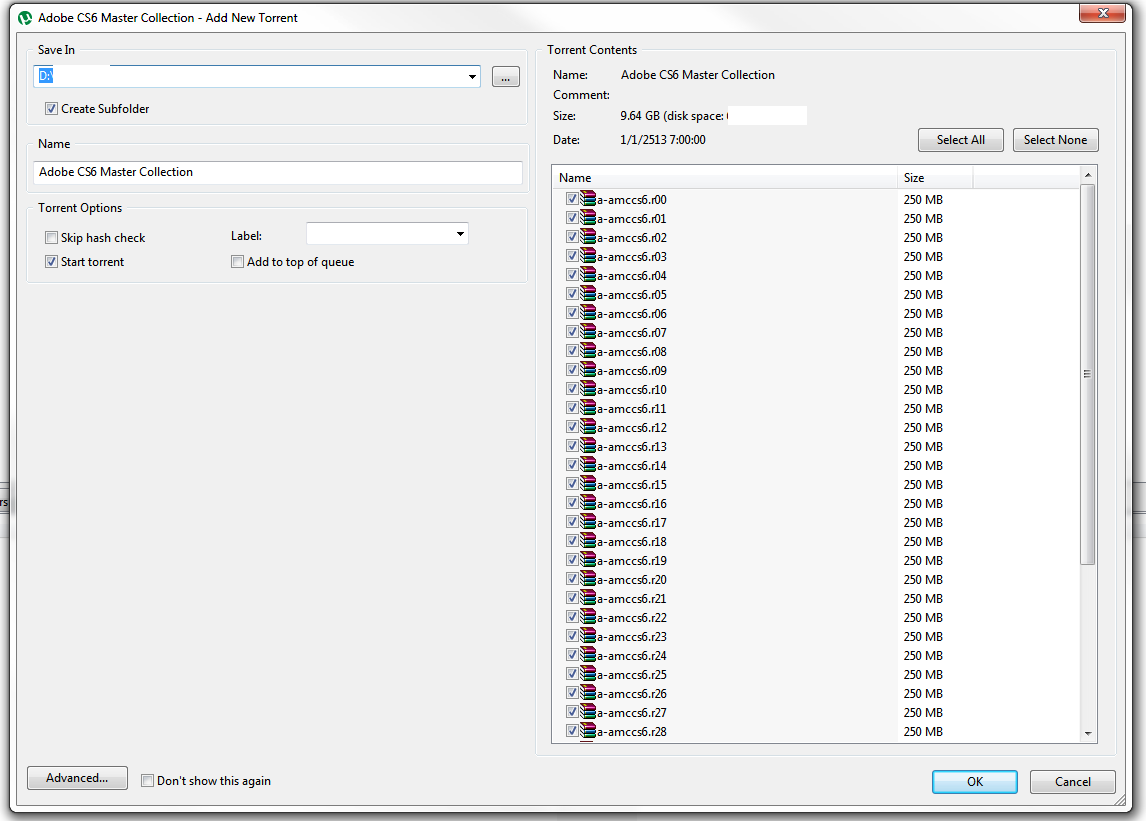
Task: Uncheck file a-amccs6.r23 checkbox
Action: (572, 636)
